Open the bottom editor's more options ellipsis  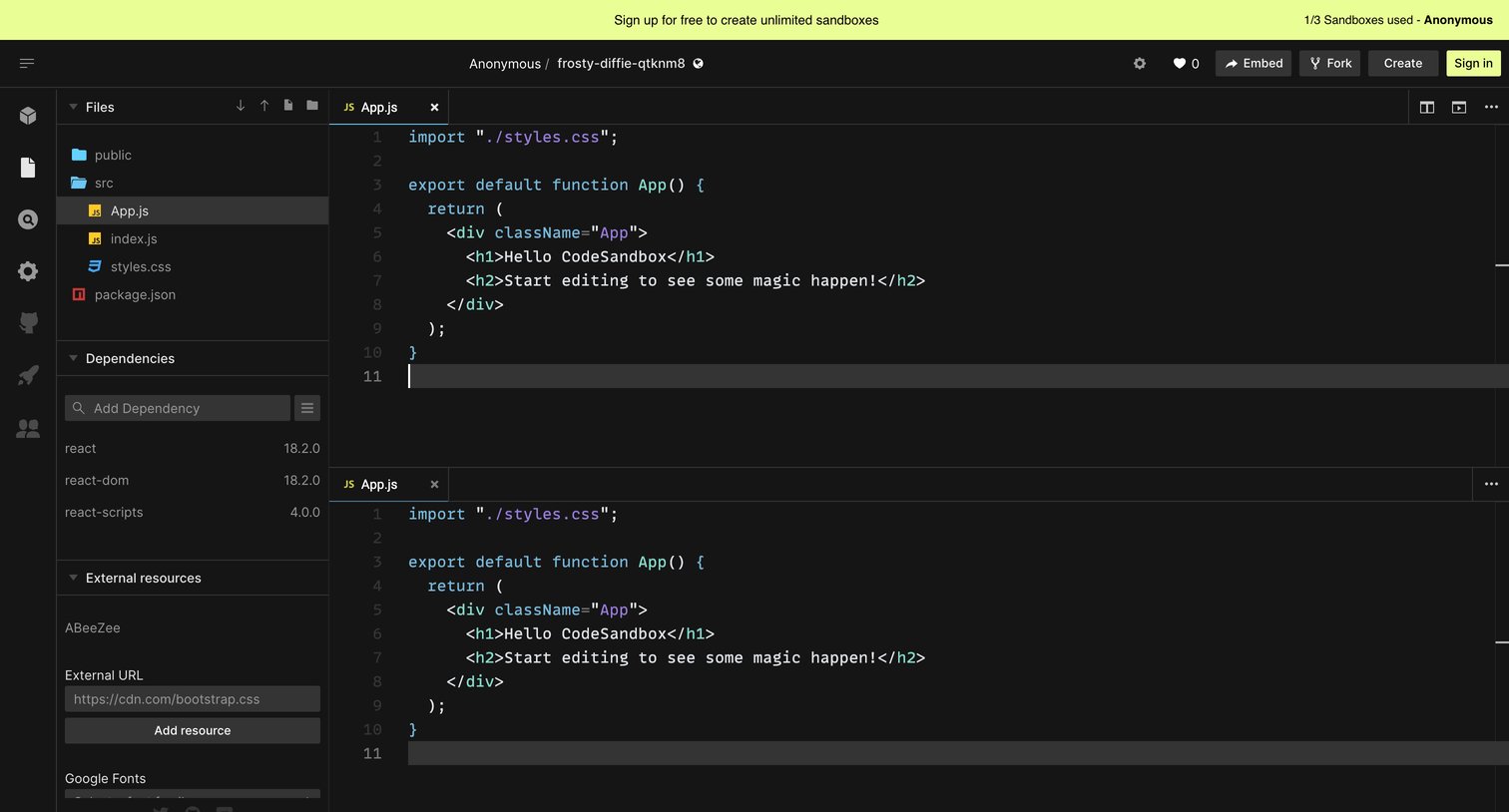1491,484
